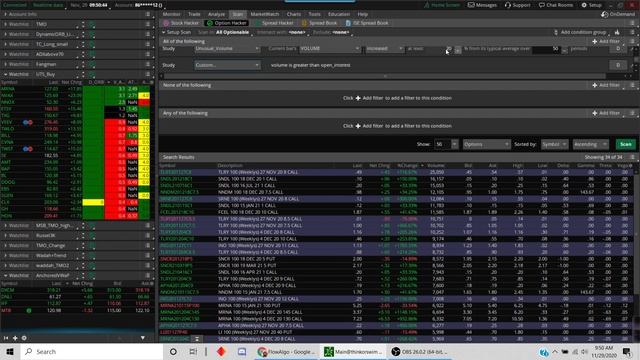Open the Education tab

click(339, 14)
